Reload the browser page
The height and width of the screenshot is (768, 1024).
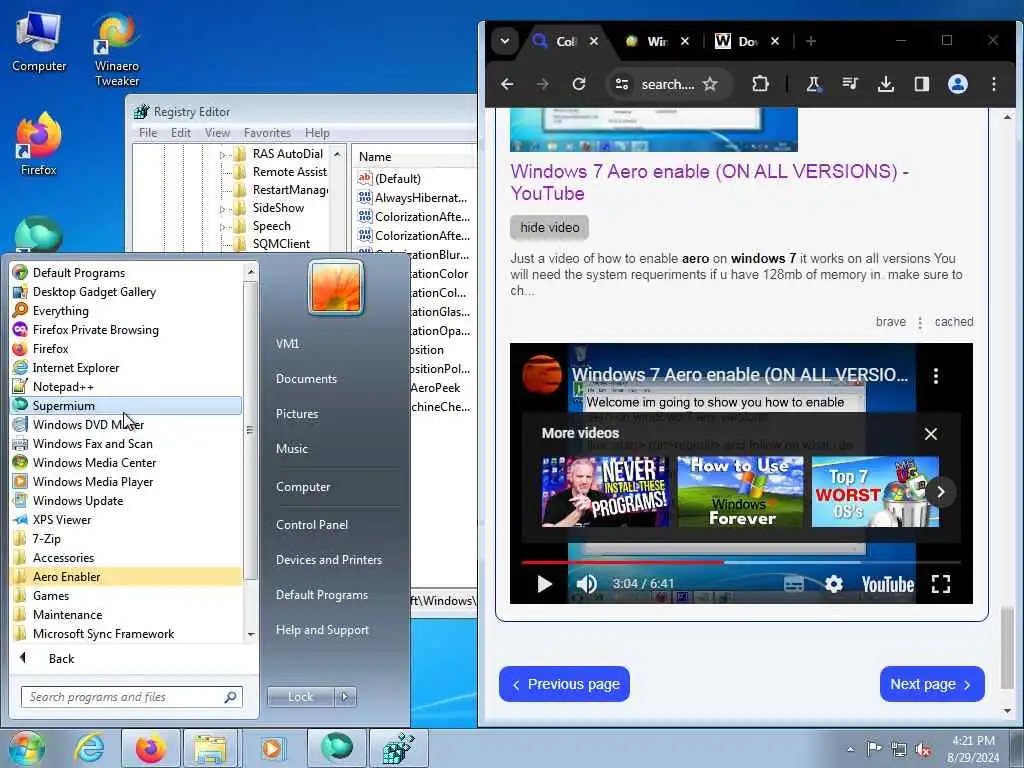579,84
